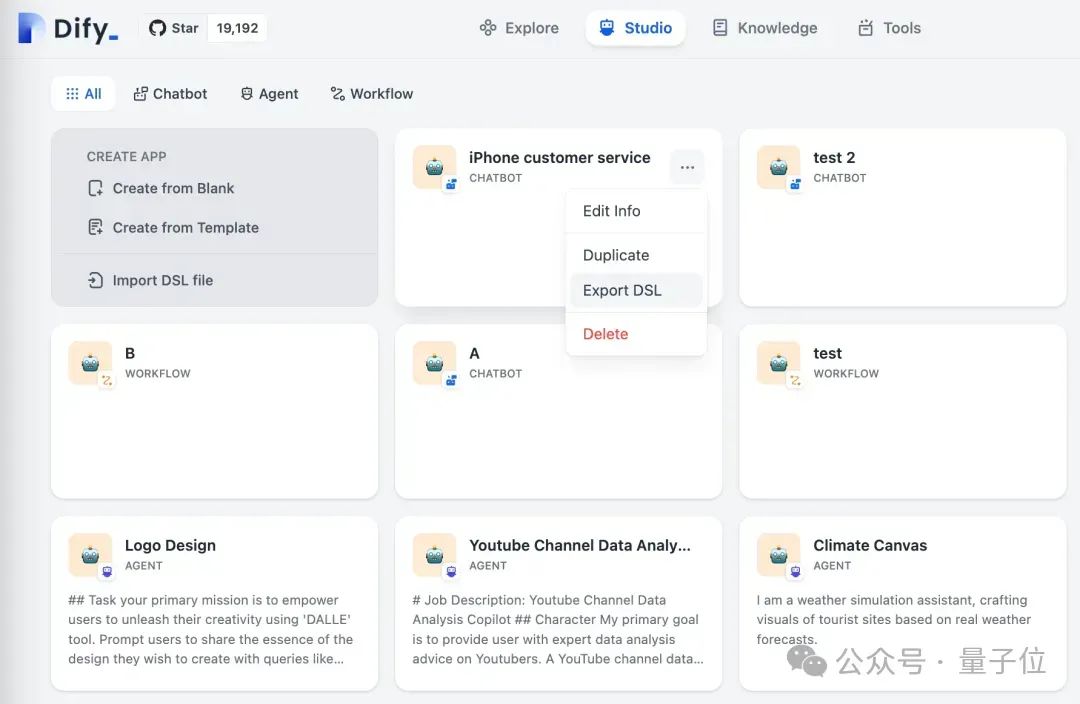Viewport: 1080px width, 704px height.
Task: Click the GitHub star count 19,192
Action: click(x=237, y=28)
